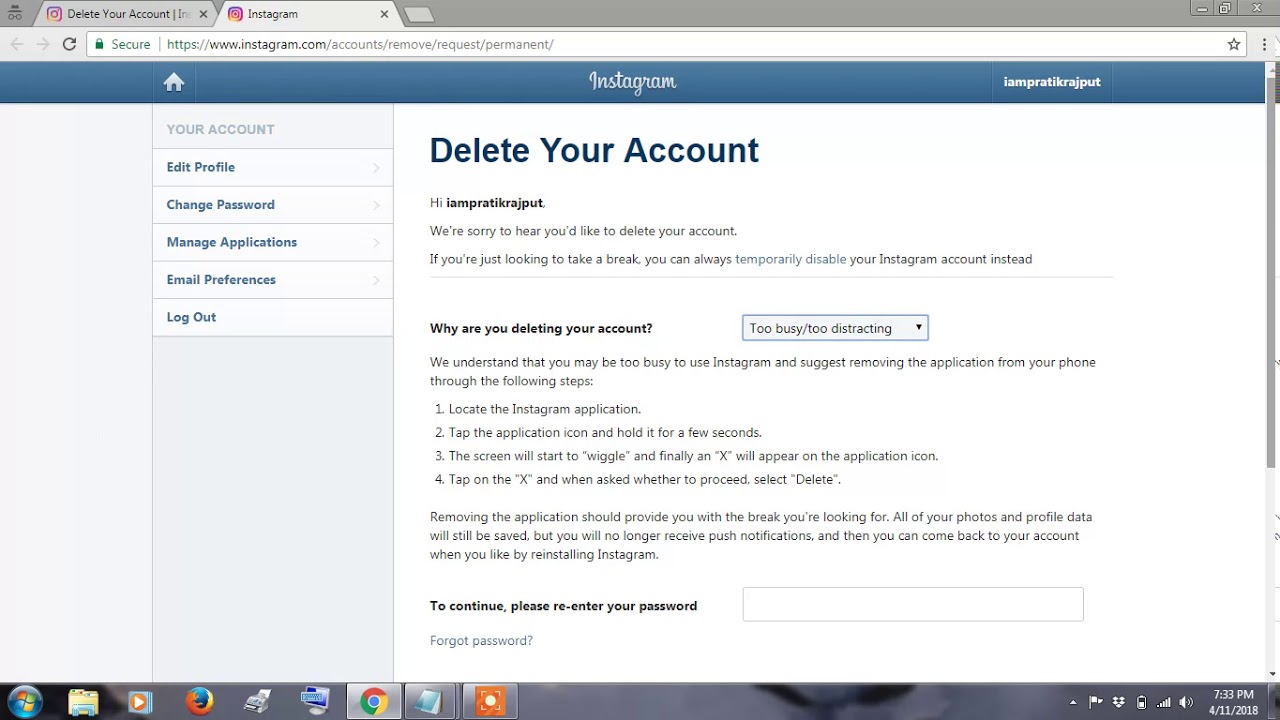Viewport: 1280px width, 720px height.
Task: Expand the Edit Profile chevron arrow
Action: pyautogui.click(x=377, y=168)
